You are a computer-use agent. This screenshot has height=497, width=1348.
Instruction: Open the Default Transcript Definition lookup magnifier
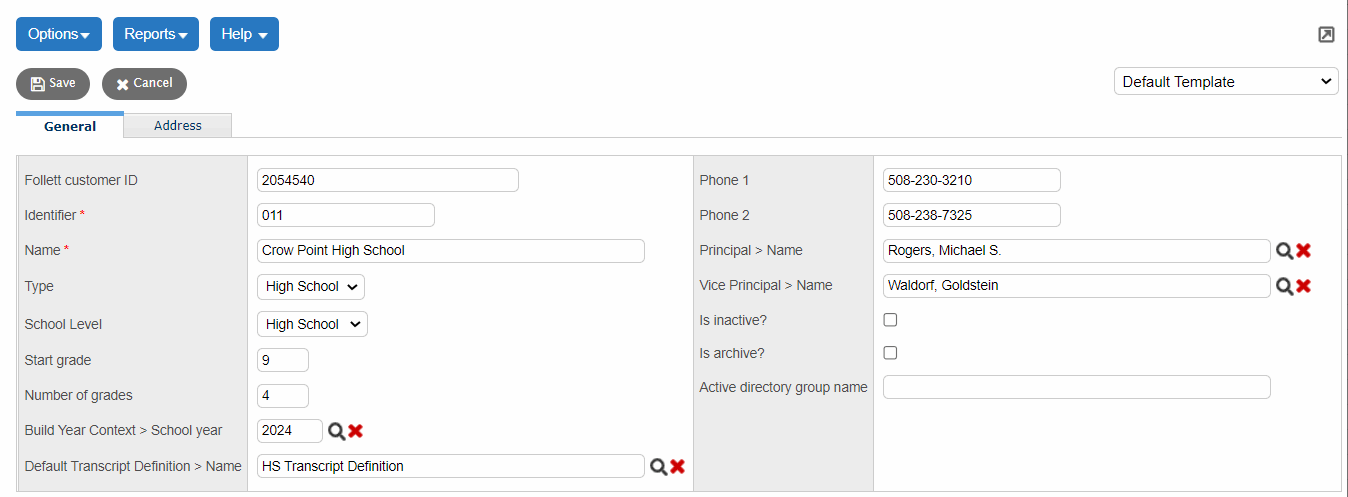[x=658, y=466]
